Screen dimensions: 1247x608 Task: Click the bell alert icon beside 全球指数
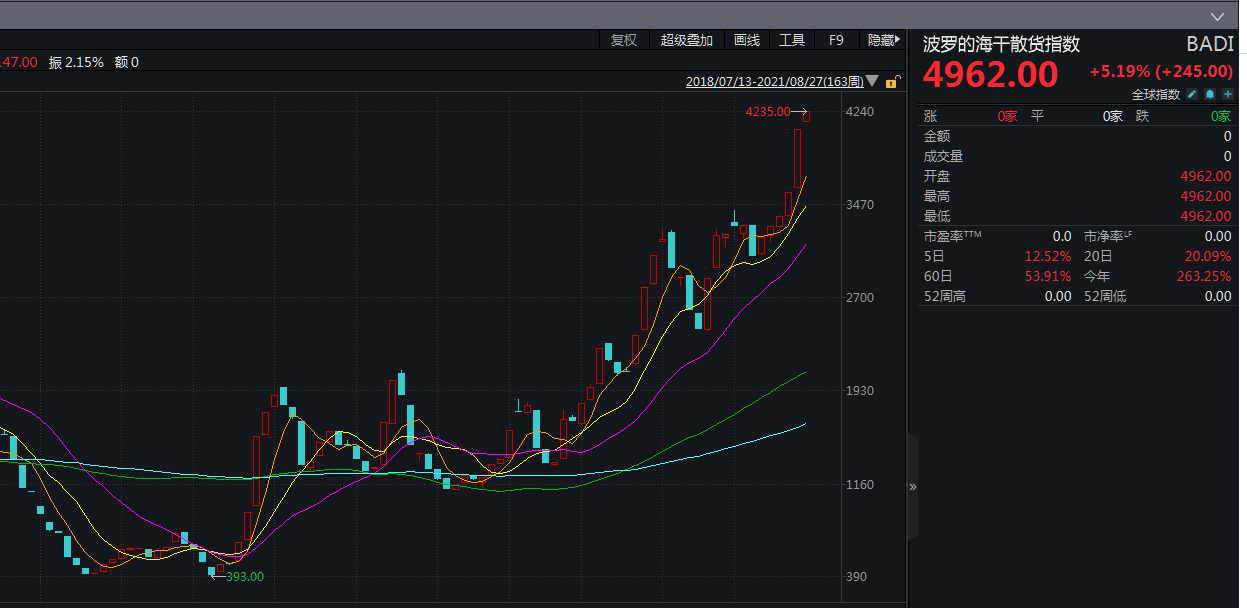tap(1210, 94)
